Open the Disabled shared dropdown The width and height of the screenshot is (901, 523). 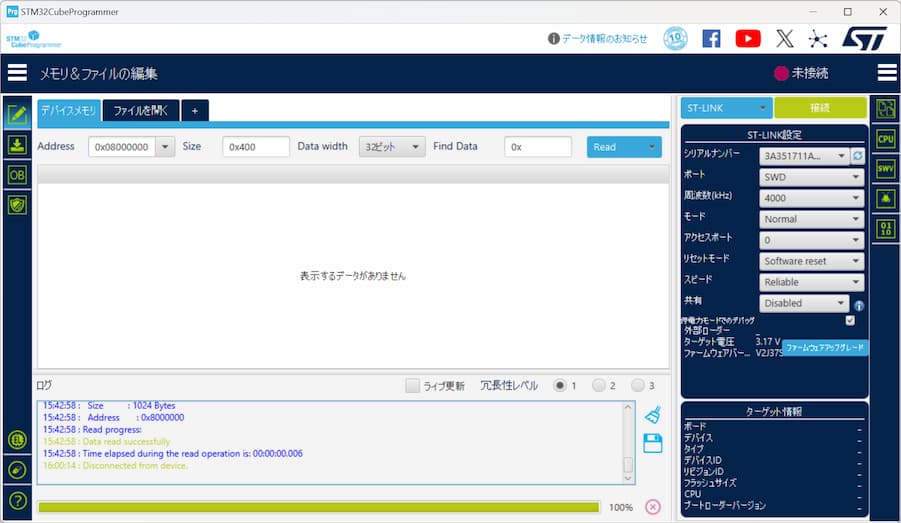click(x=804, y=303)
